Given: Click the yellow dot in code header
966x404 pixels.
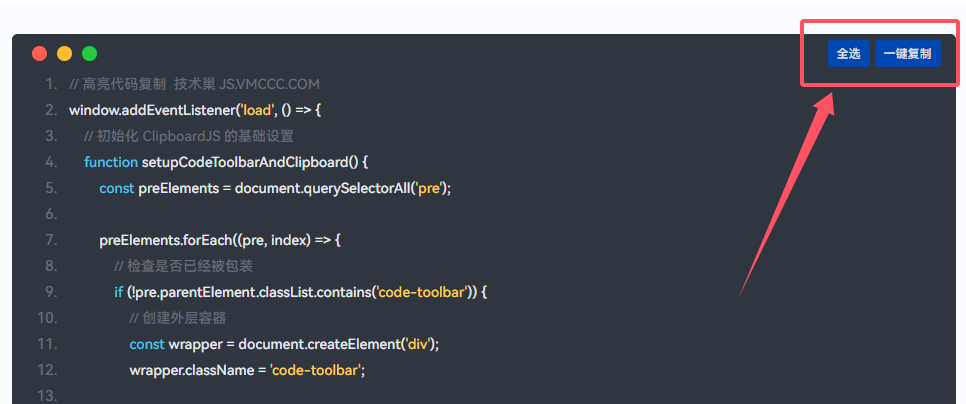Looking at the screenshot, I should pos(65,53).
